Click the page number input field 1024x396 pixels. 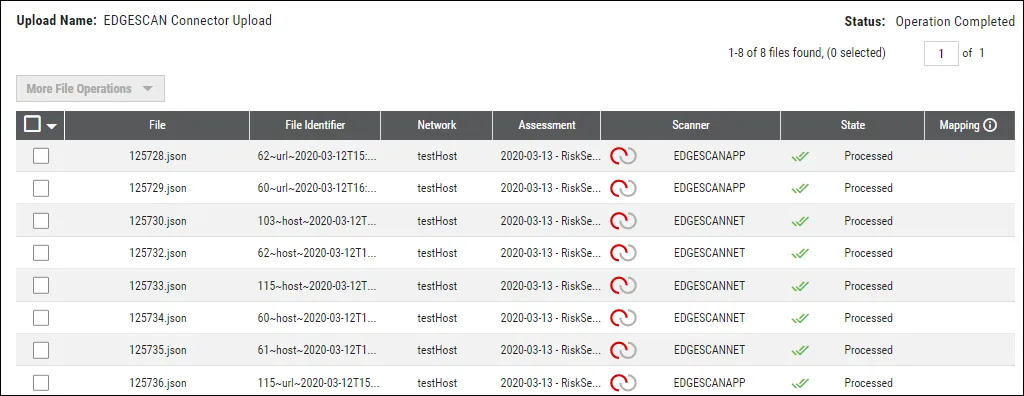[941, 54]
